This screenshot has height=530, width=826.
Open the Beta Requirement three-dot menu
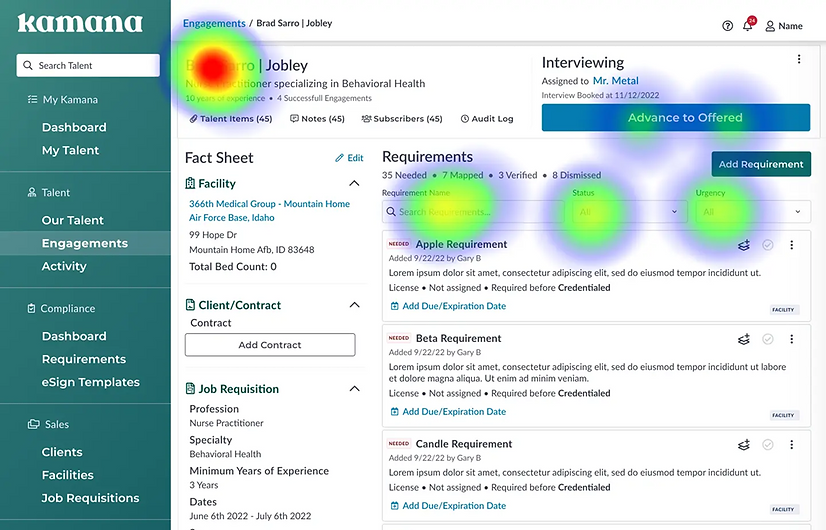point(792,339)
